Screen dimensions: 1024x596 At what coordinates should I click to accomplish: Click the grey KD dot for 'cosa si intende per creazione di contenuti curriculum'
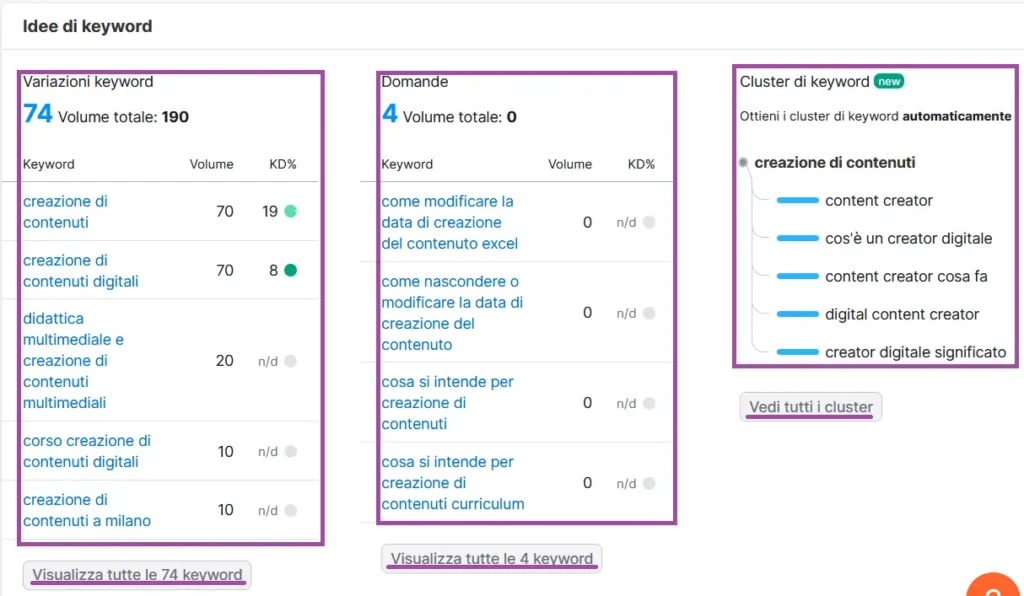[649, 483]
